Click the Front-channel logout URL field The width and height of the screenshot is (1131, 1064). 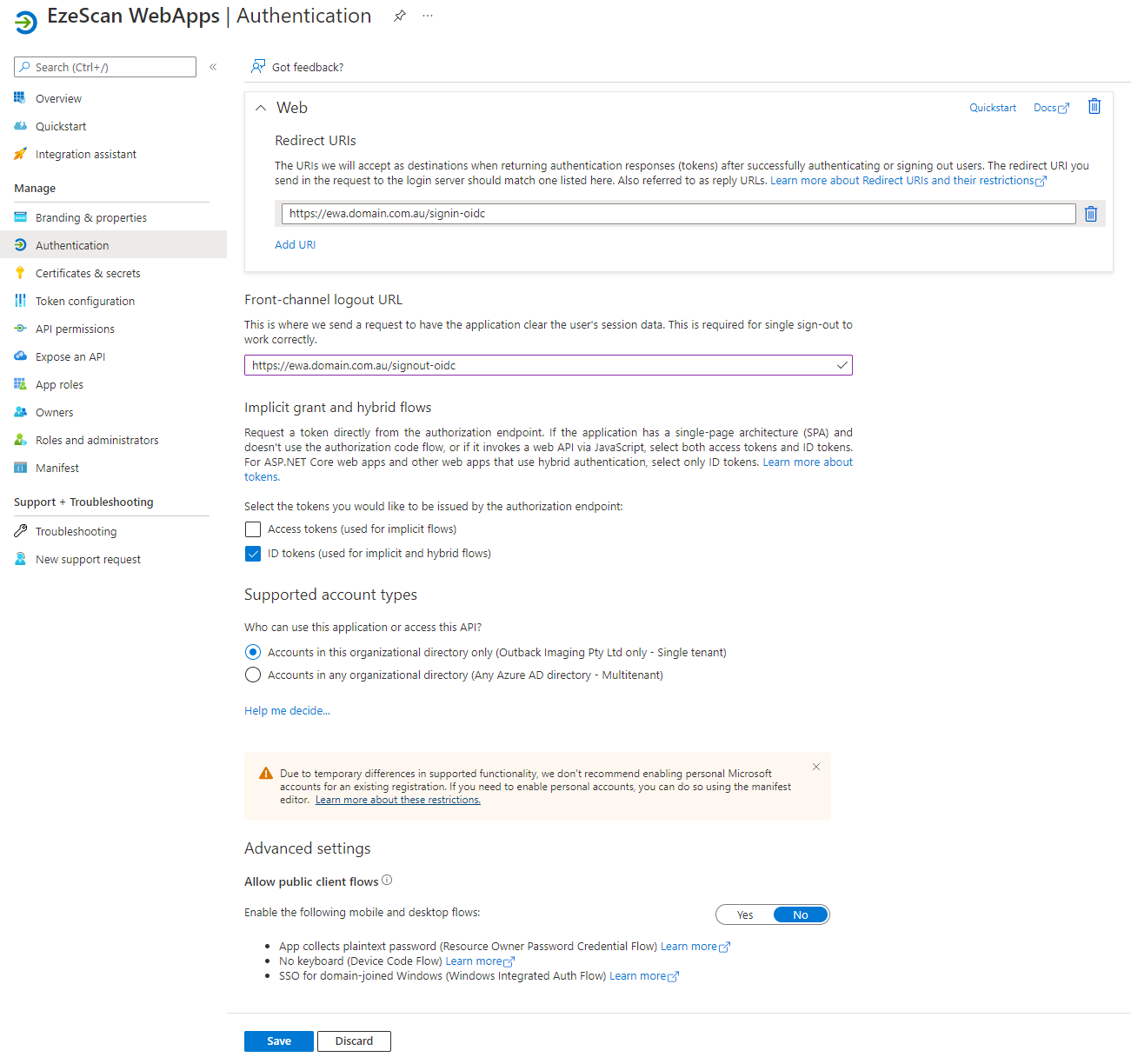(x=539, y=366)
